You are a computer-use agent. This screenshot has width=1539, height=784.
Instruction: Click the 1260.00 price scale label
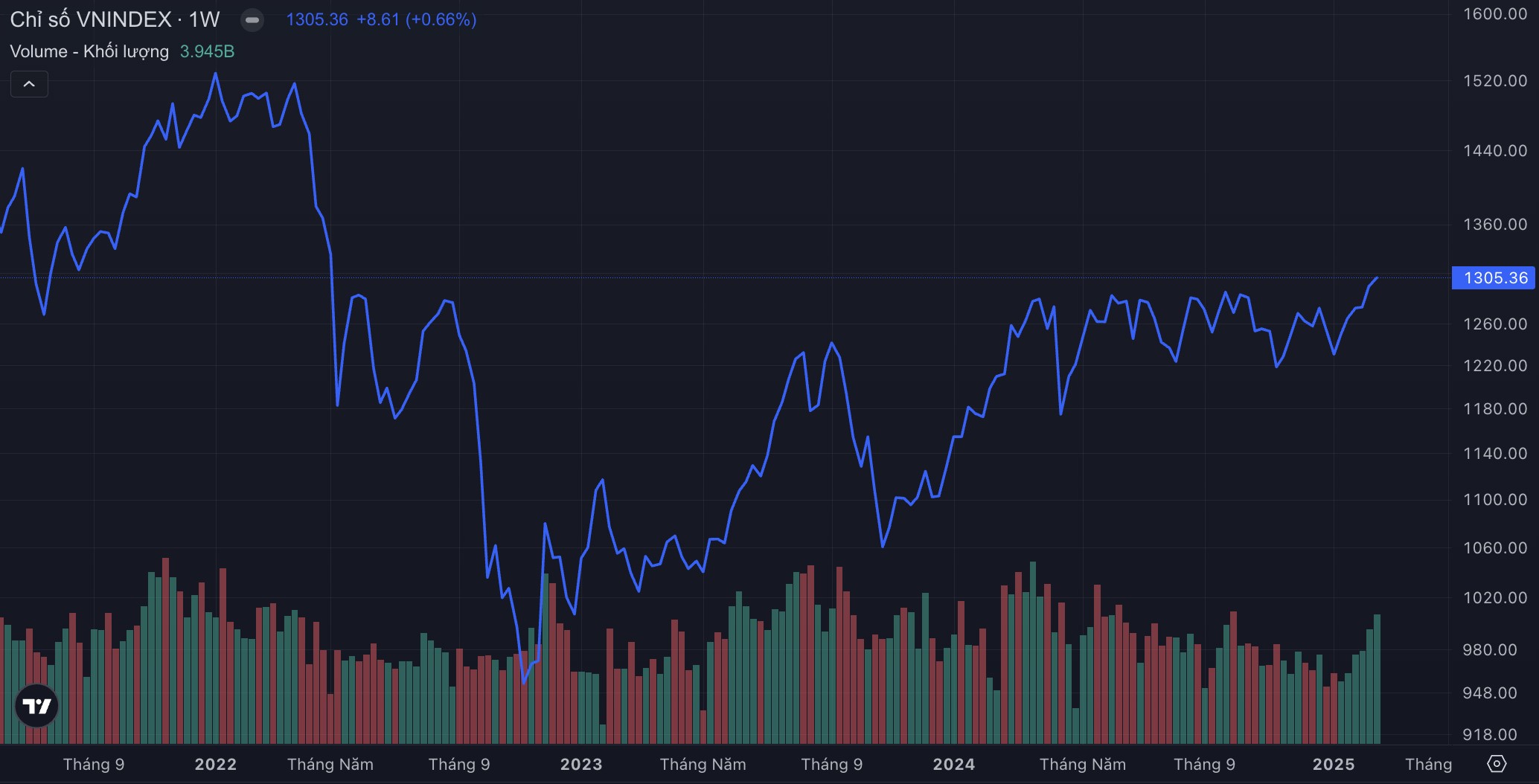(x=1495, y=324)
